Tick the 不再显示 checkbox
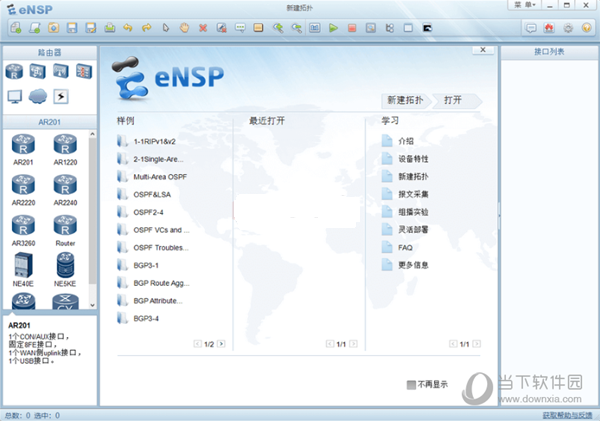 [411, 384]
